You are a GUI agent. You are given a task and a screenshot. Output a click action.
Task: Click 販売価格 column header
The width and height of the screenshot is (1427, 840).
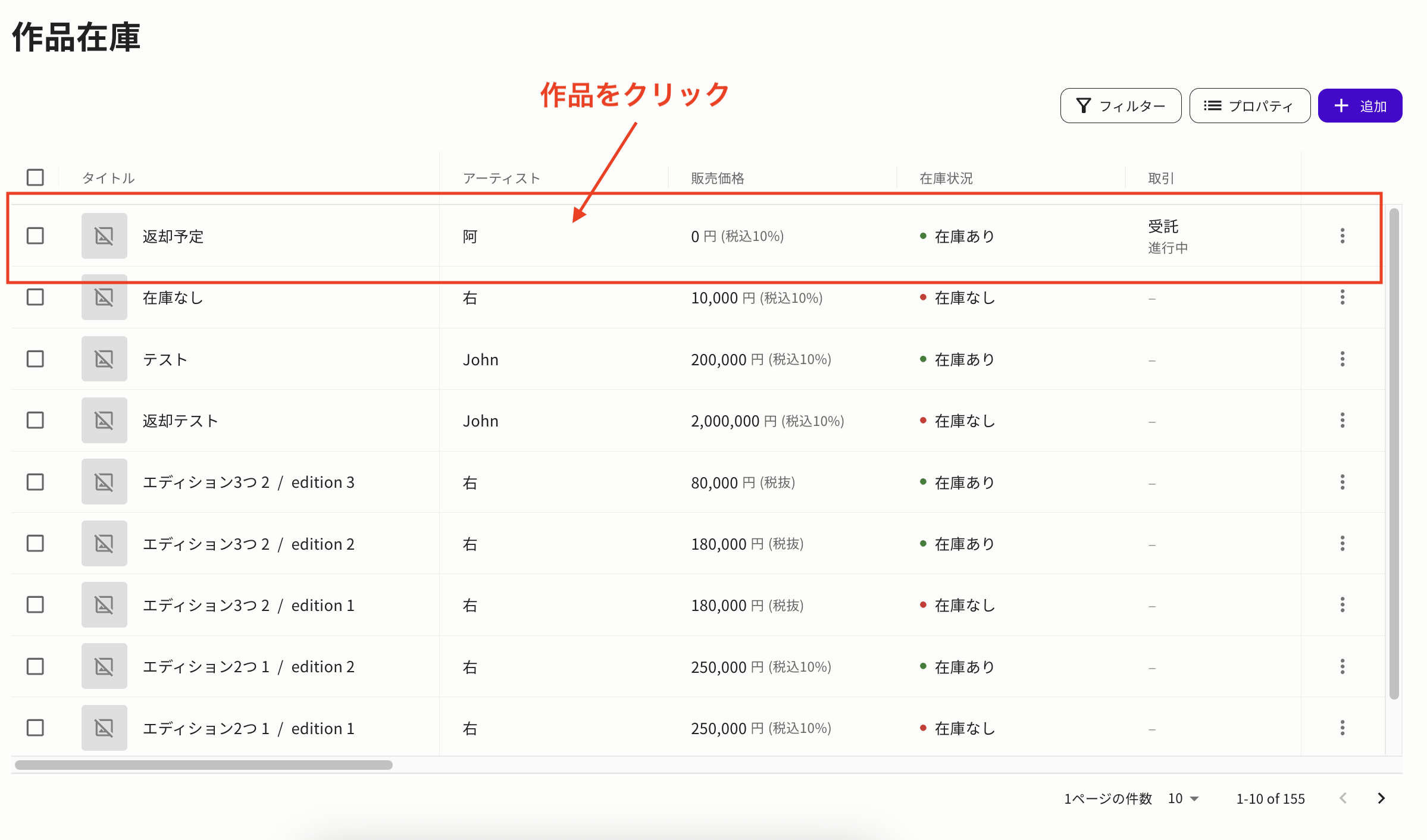[x=717, y=178]
